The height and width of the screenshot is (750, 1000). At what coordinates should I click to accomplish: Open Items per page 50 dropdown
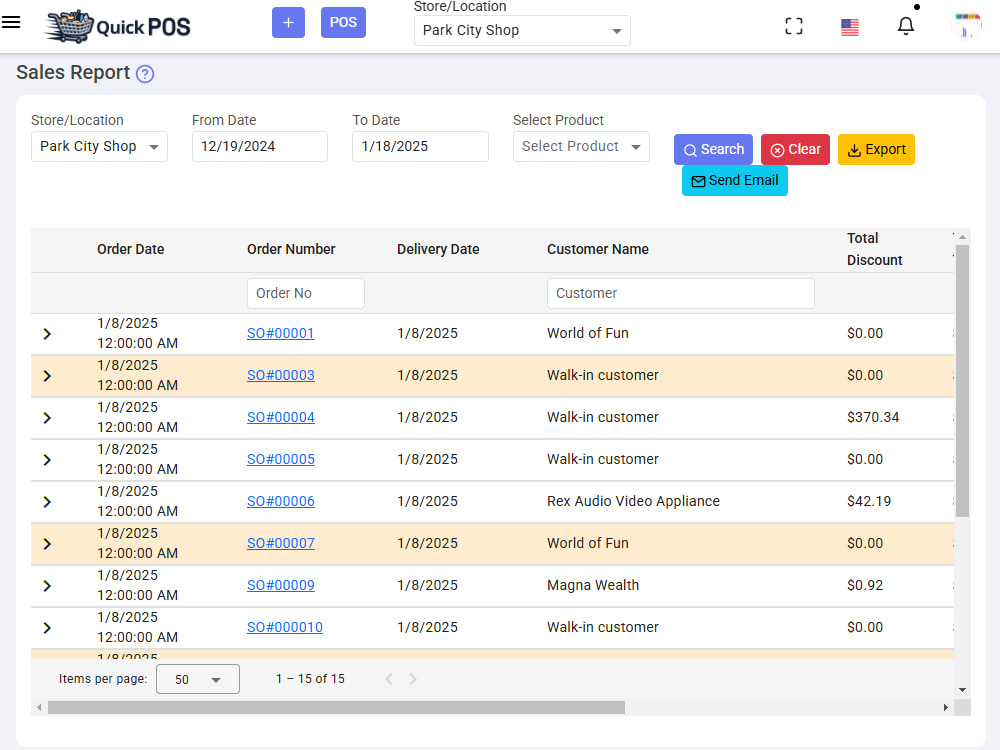[x=198, y=679]
